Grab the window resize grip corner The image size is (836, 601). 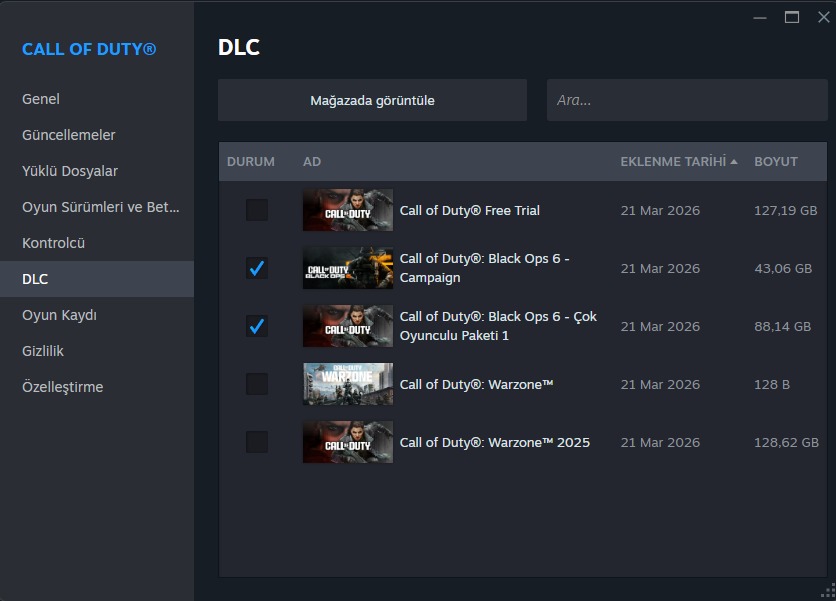828,591
